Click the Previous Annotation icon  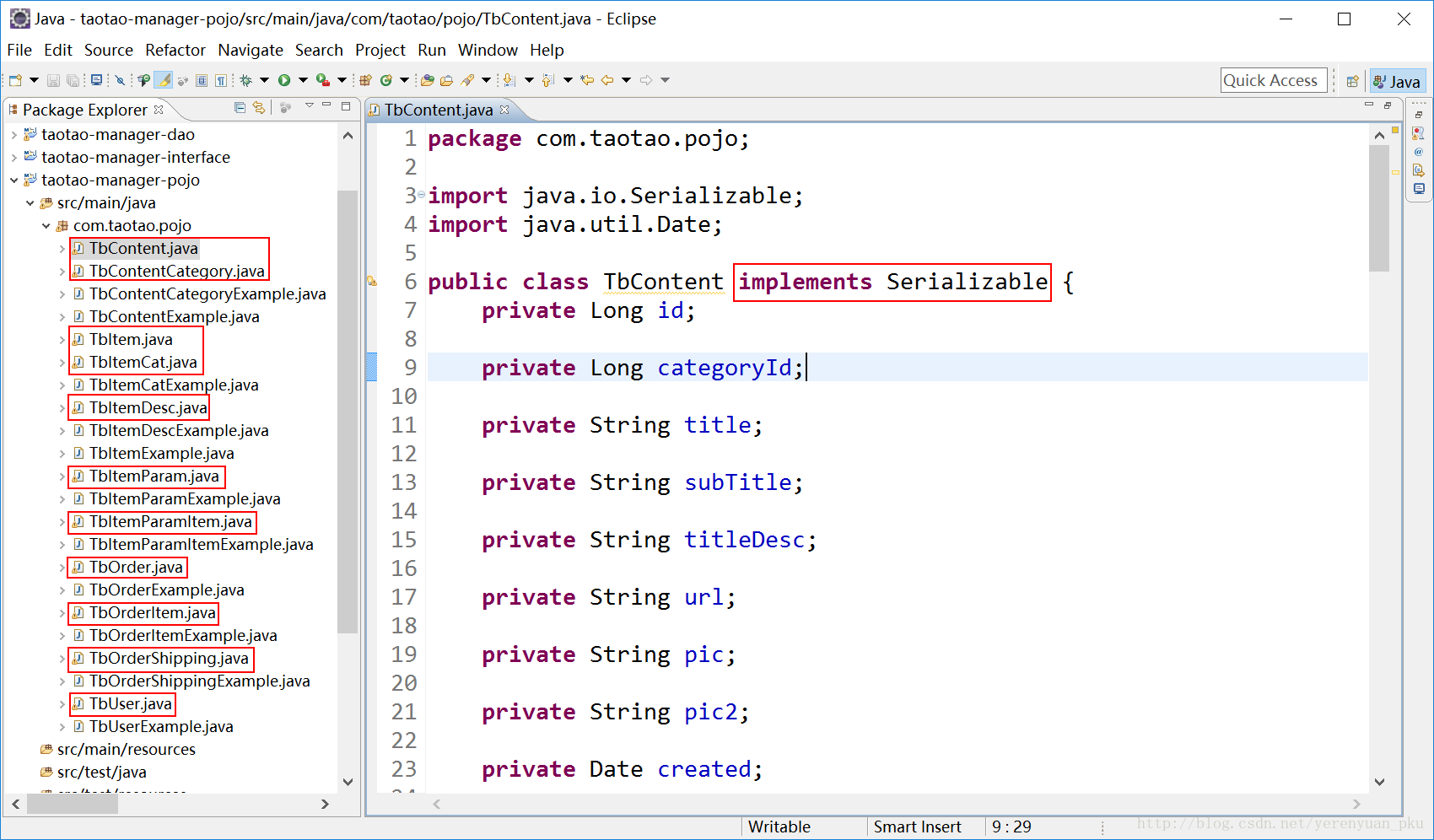[x=547, y=80]
